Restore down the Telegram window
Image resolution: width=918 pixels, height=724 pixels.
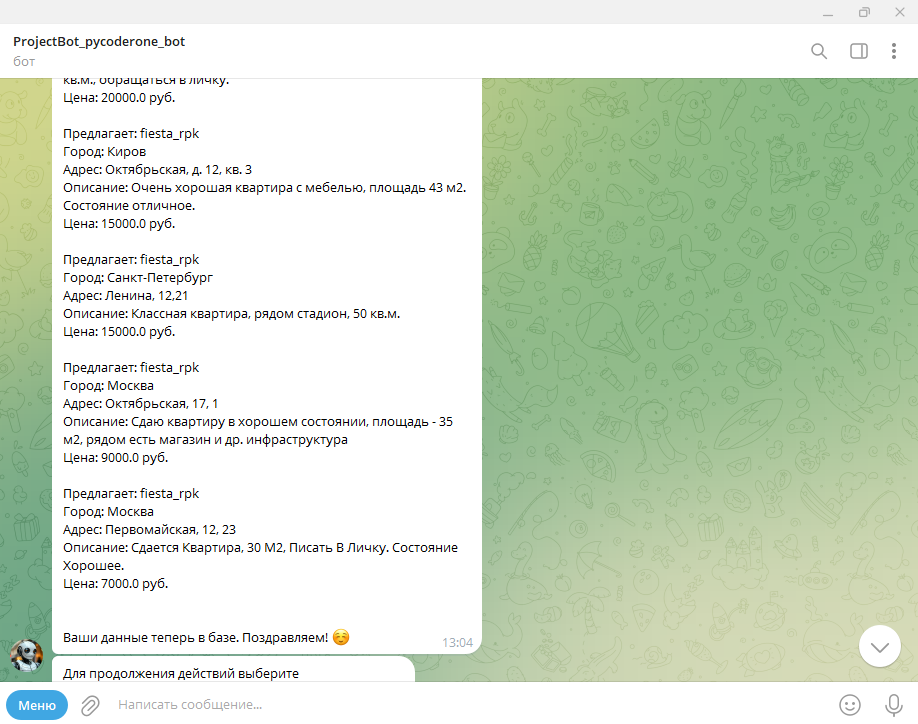[x=864, y=12]
